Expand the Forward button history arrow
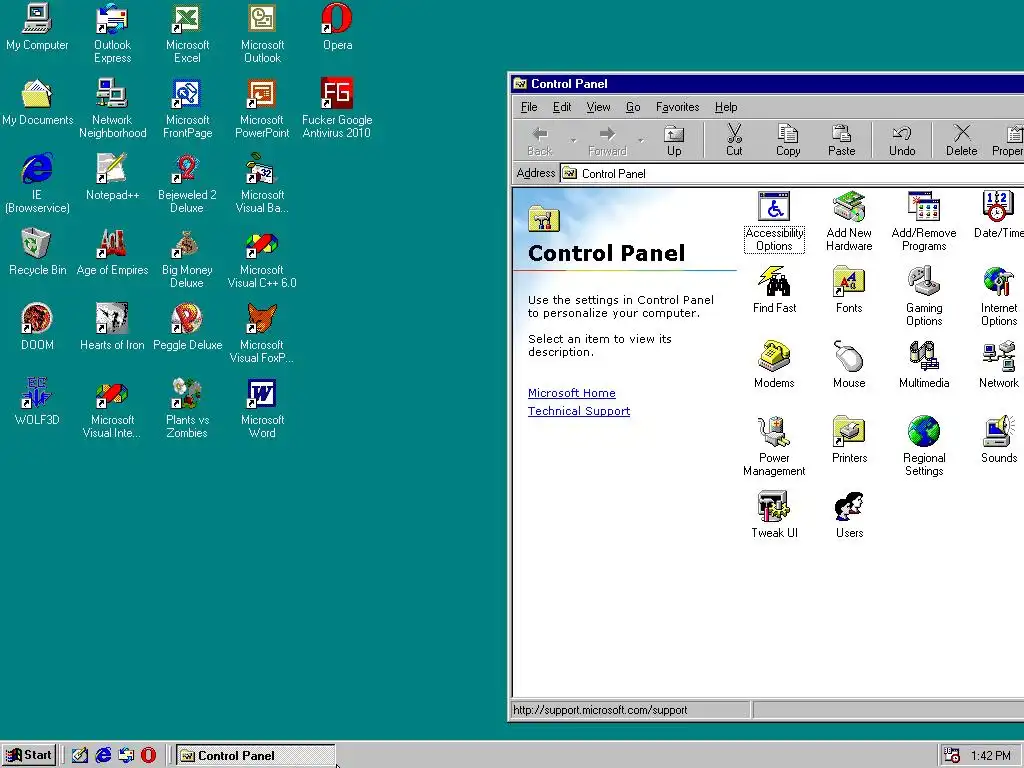1024x768 pixels. (x=641, y=140)
